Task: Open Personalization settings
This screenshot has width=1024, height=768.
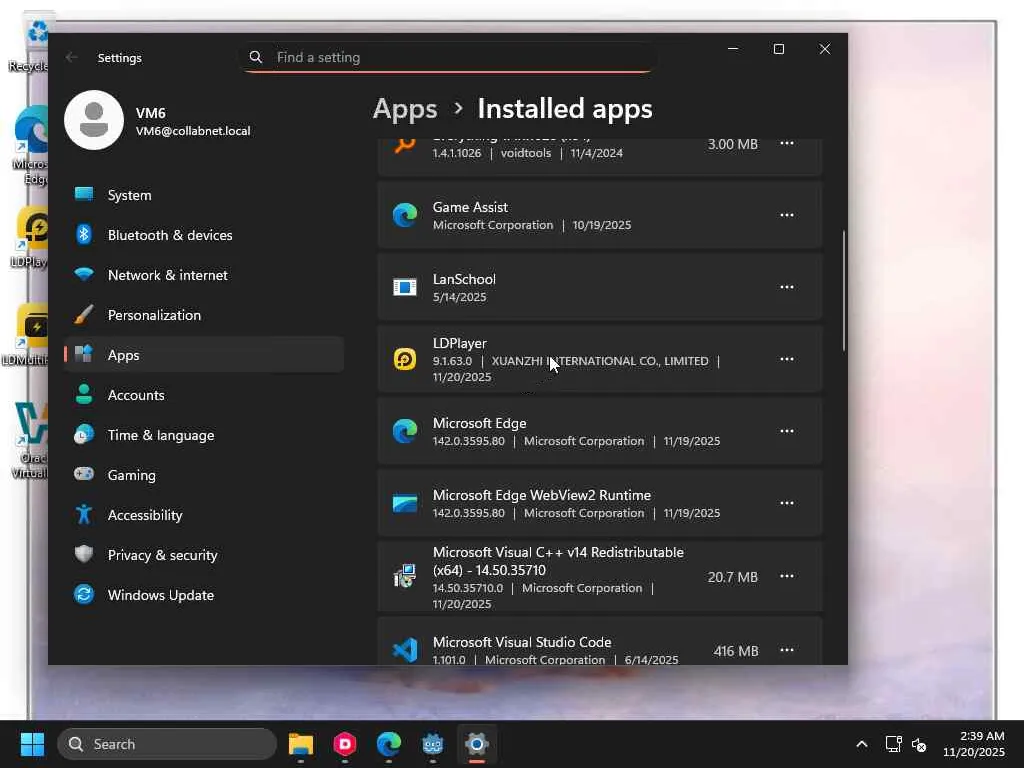Action: (x=204, y=315)
